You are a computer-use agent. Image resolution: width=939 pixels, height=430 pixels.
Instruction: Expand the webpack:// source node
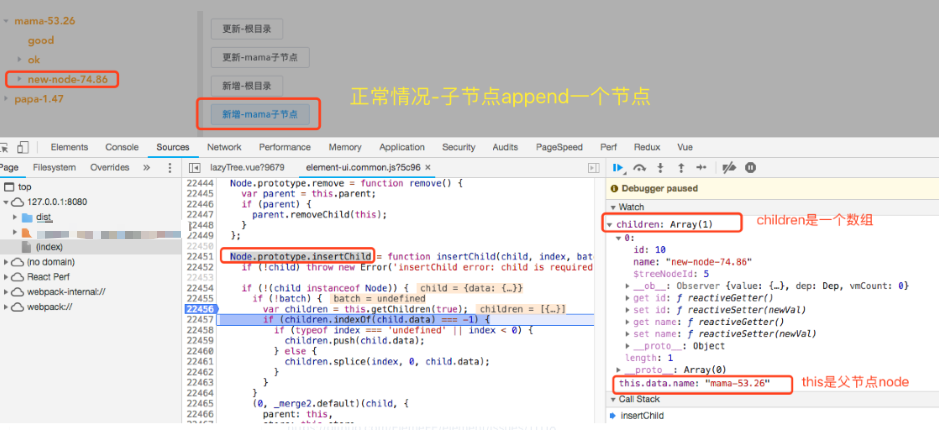(5, 307)
